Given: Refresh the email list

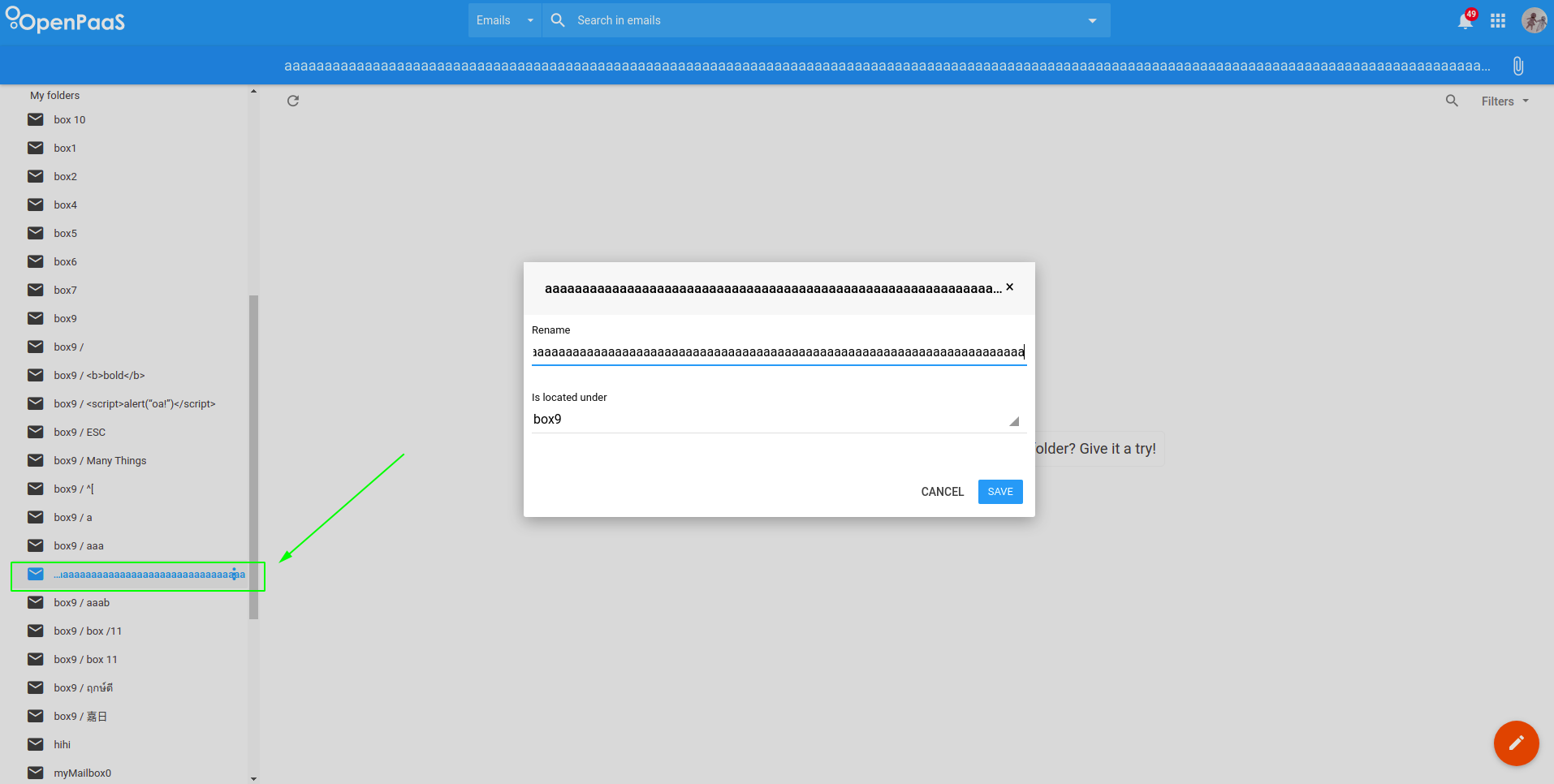Looking at the screenshot, I should tap(292, 101).
